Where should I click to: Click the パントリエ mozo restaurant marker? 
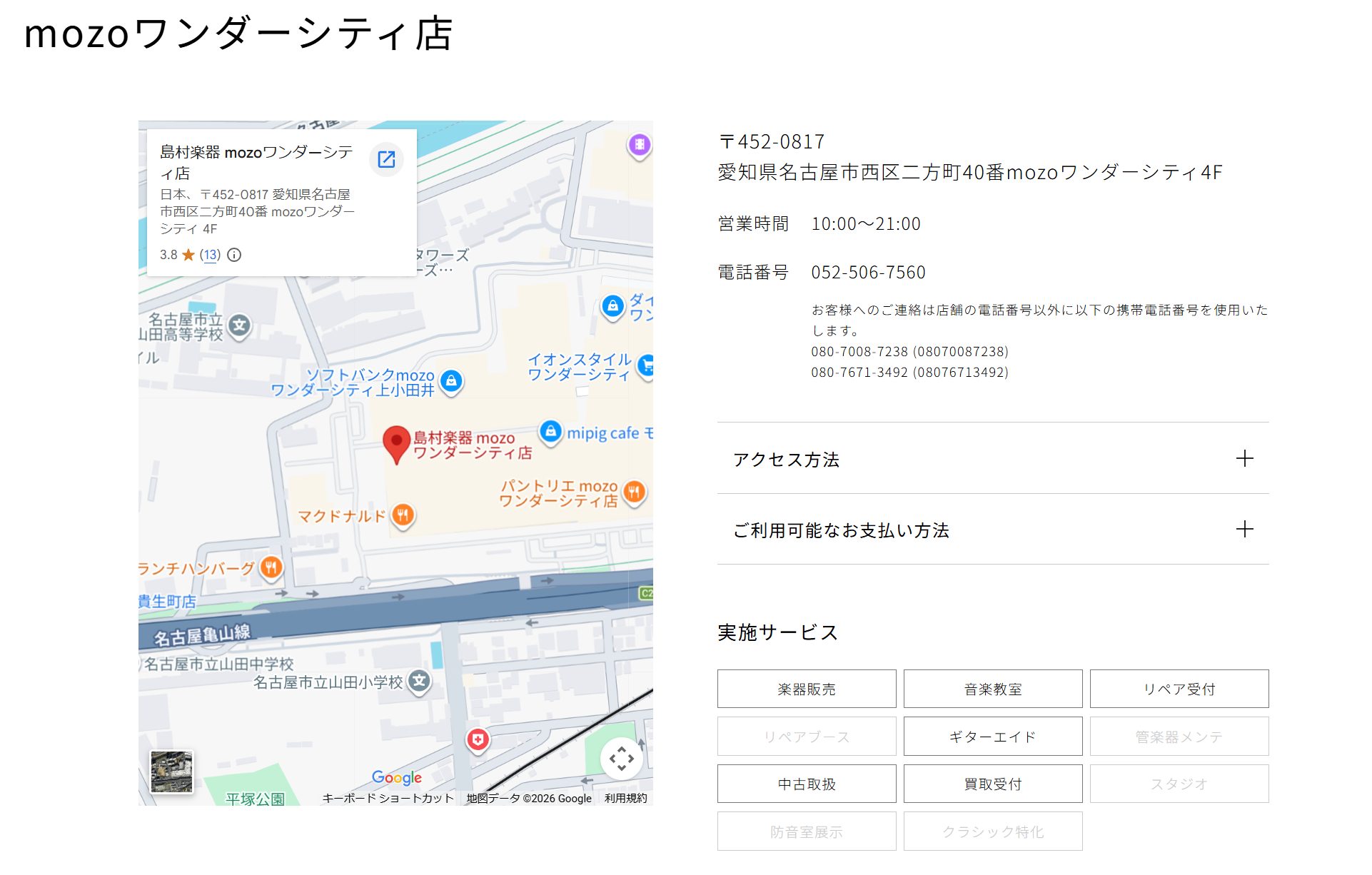(x=634, y=491)
